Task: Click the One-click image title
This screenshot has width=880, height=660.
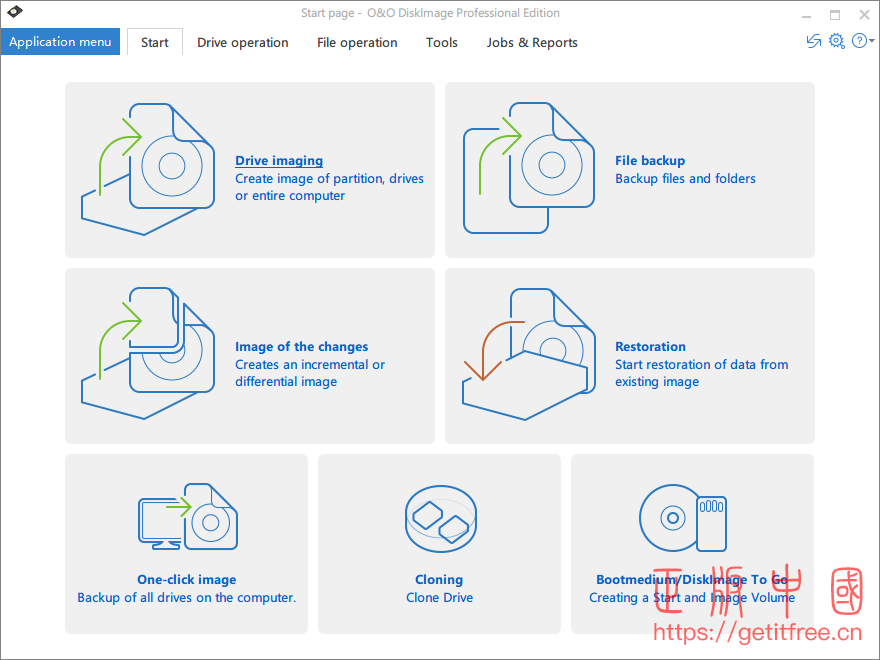Action: pos(187,579)
